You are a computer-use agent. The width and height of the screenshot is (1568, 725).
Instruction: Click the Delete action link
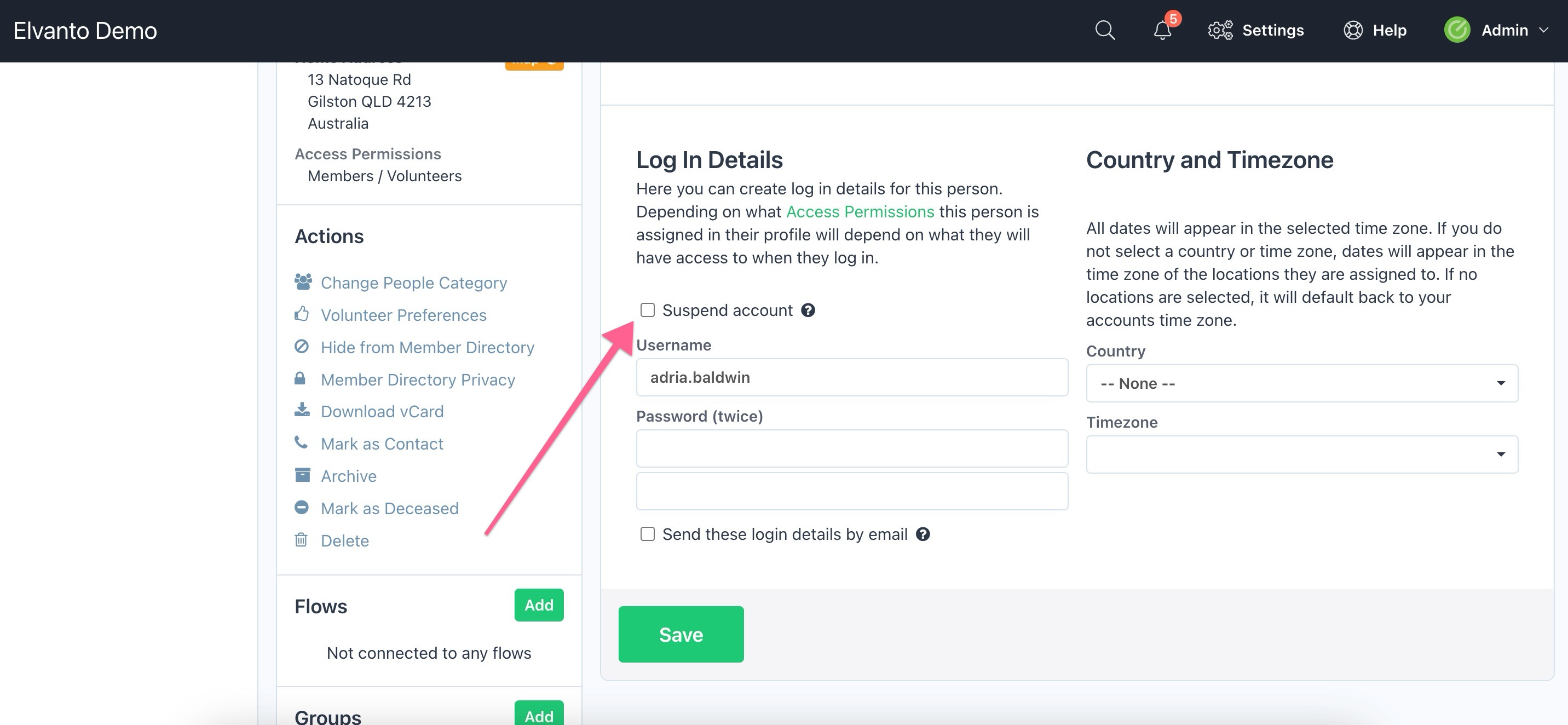click(x=344, y=540)
